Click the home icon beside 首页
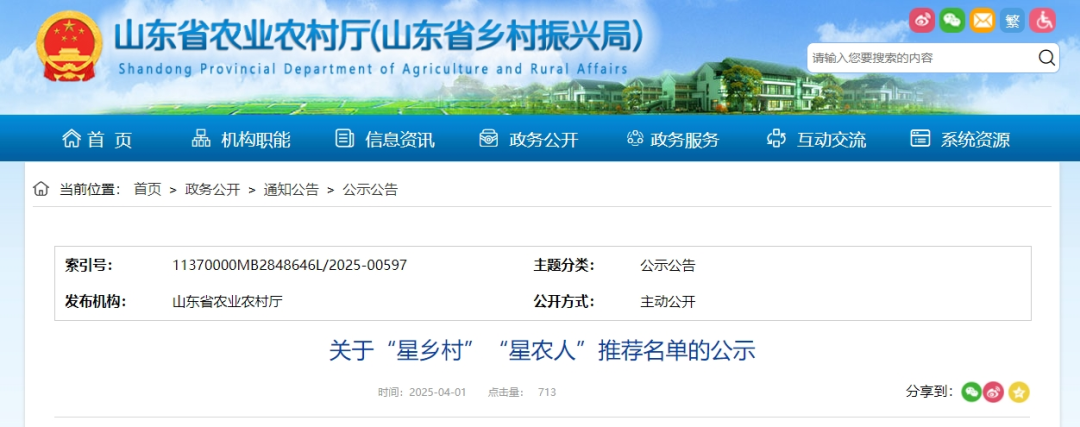Image resolution: width=1080 pixels, height=427 pixels. pyautogui.click(x=71, y=138)
